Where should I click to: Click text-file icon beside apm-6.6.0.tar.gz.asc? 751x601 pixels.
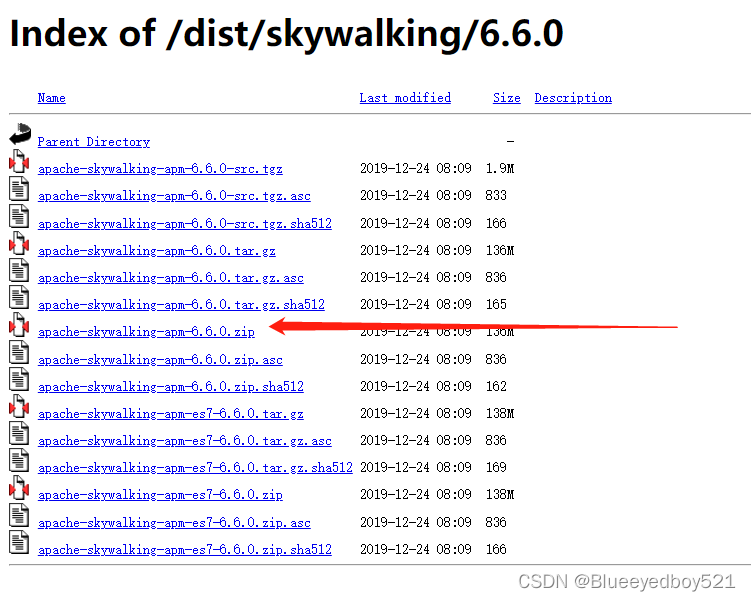point(19,270)
